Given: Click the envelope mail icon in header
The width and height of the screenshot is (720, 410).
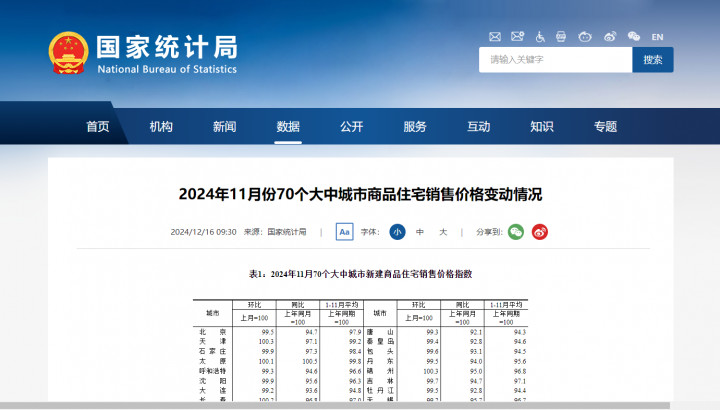Looking at the screenshot, I should [x=493, y=37].
